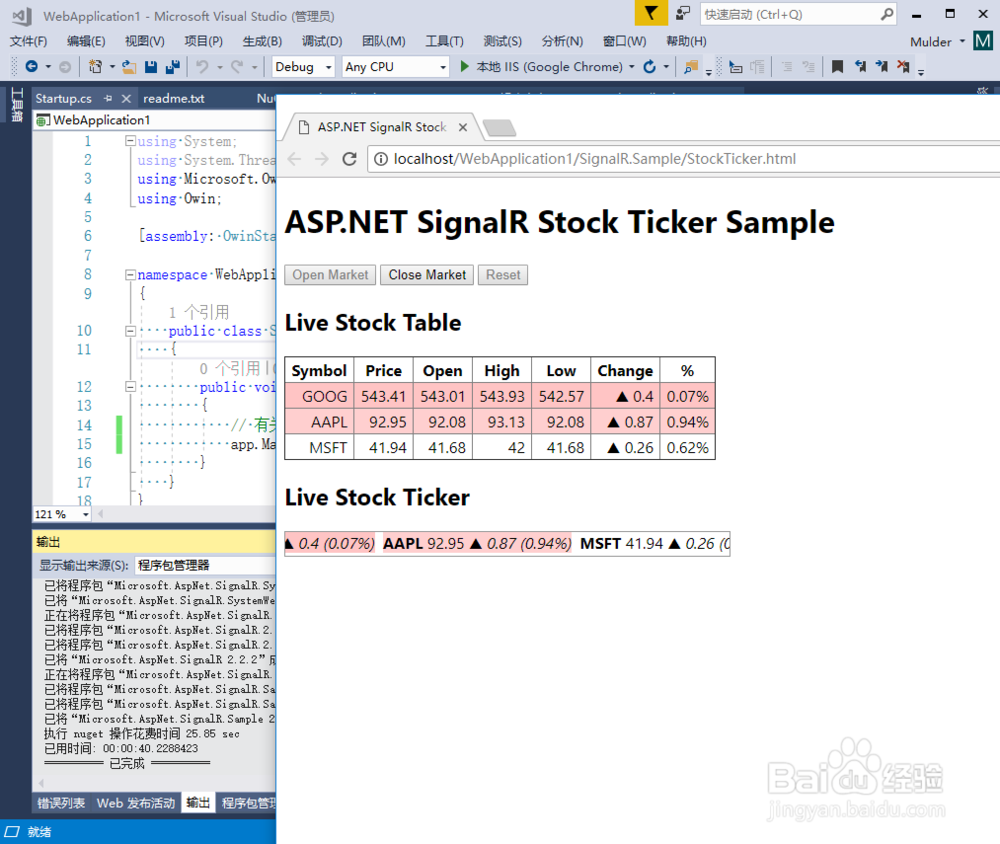The image size is (1000, 844).
Task: Click the Reset button
Action: coord(503,275)
